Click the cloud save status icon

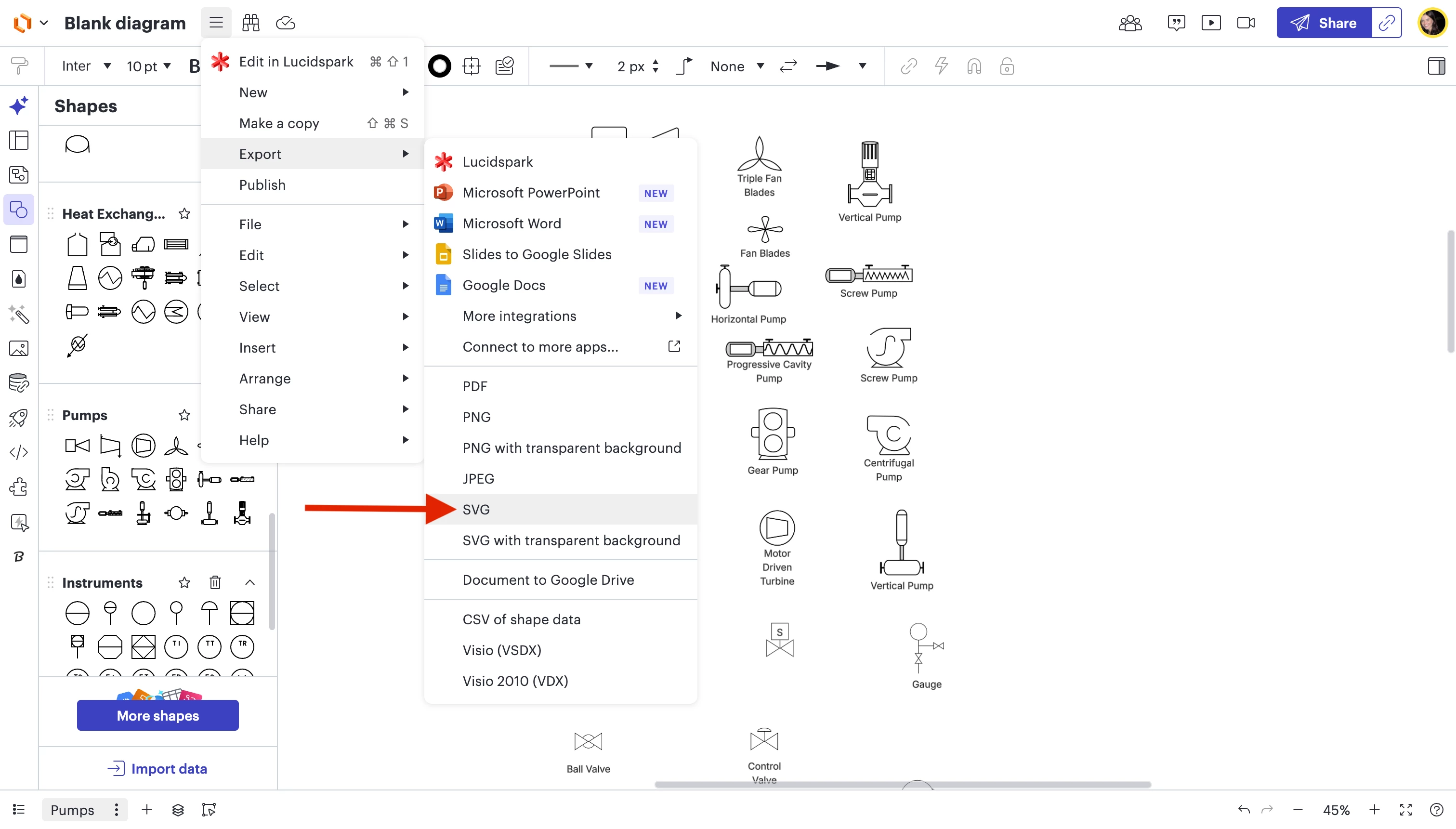(x=285, y=23)
